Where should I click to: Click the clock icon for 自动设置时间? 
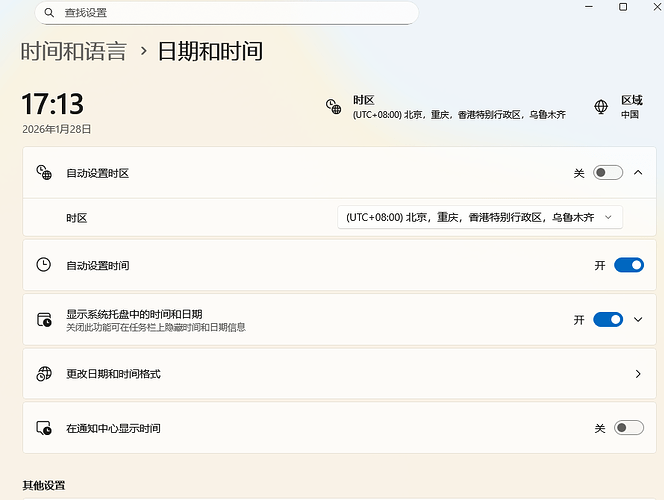44,265
